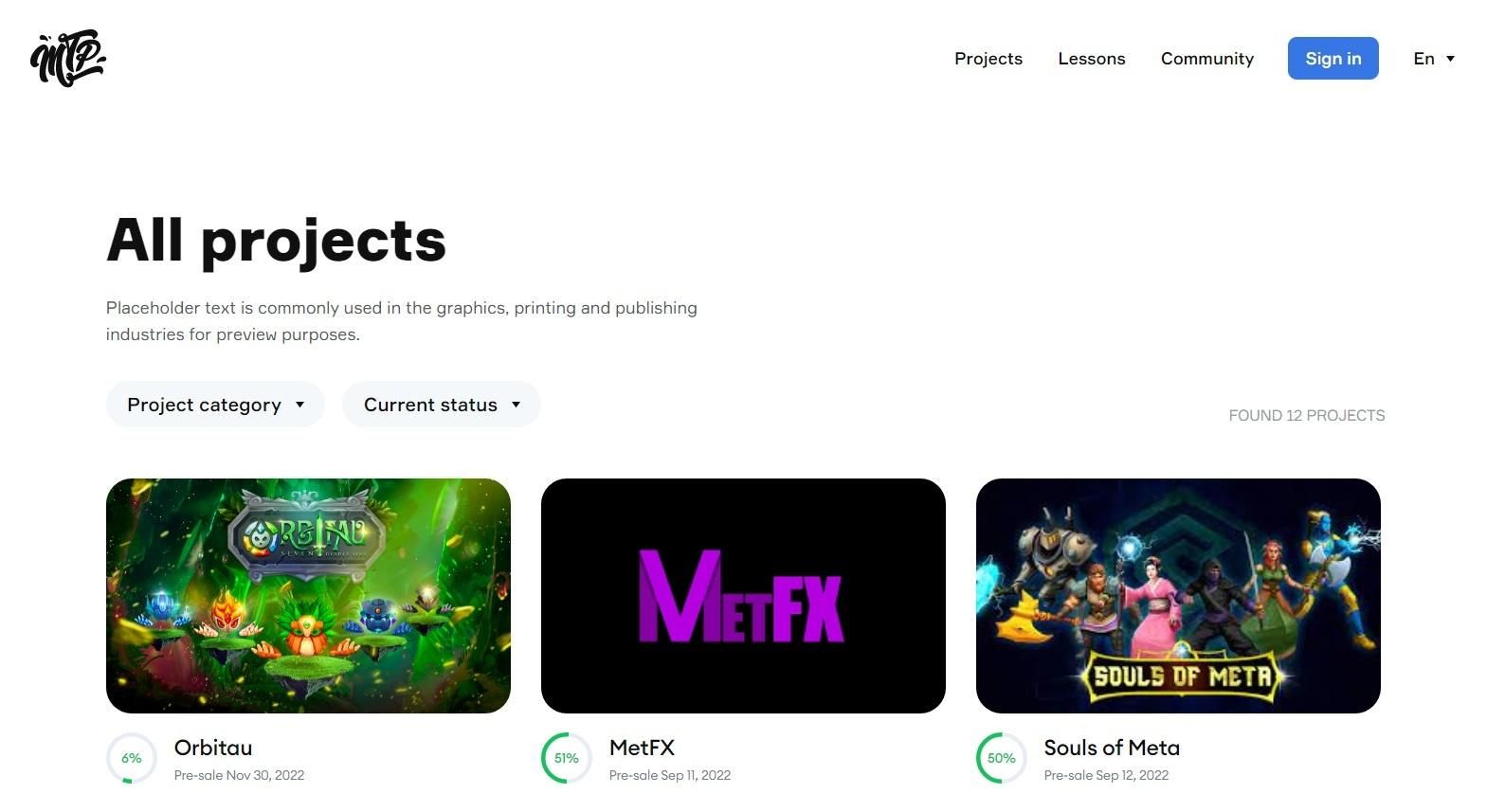Click the Found 12 Projects counter
Viewport: 1487px width, 812px height.
[x=1306, y=415]
